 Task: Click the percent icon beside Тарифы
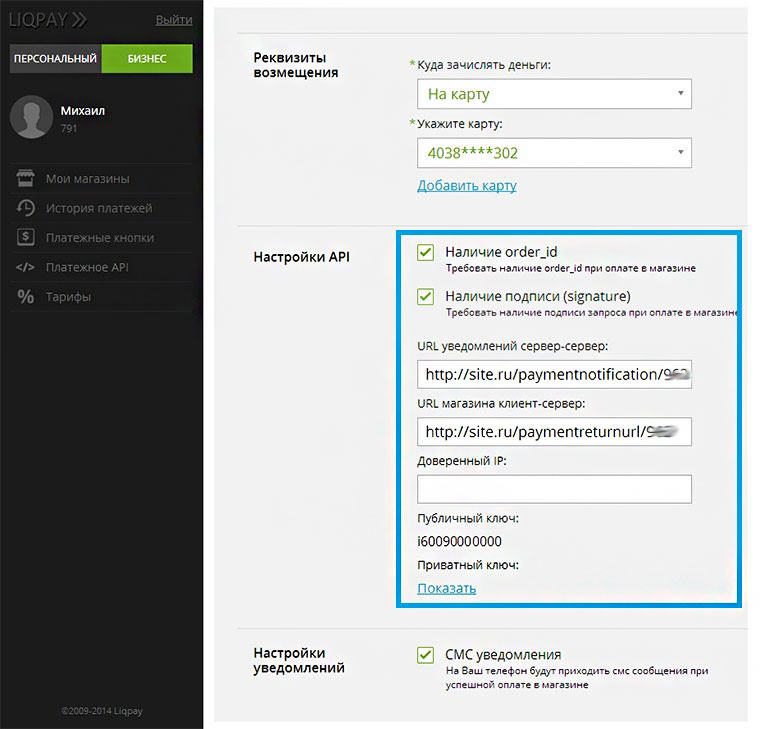26,297
